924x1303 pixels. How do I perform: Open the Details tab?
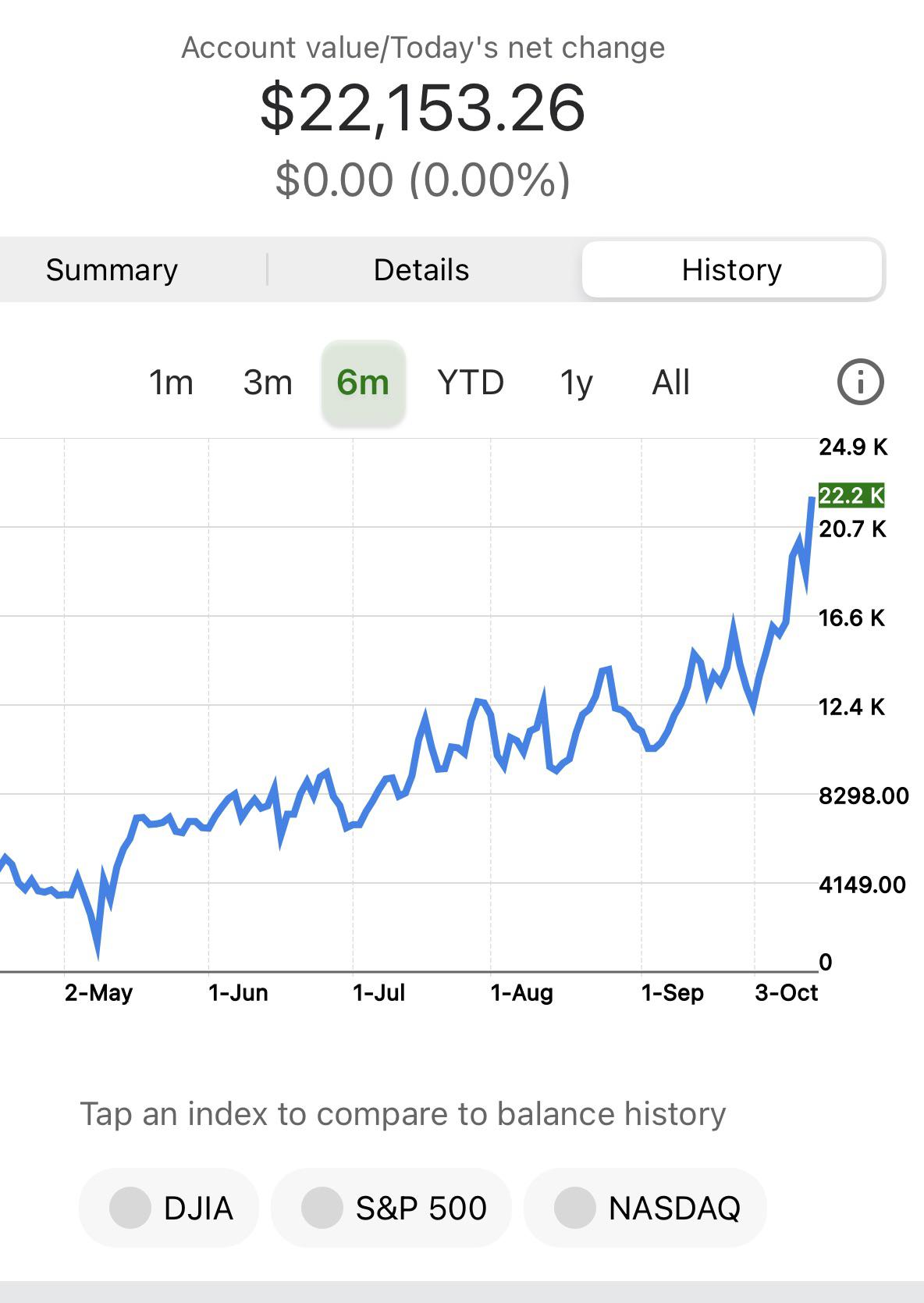421,270
